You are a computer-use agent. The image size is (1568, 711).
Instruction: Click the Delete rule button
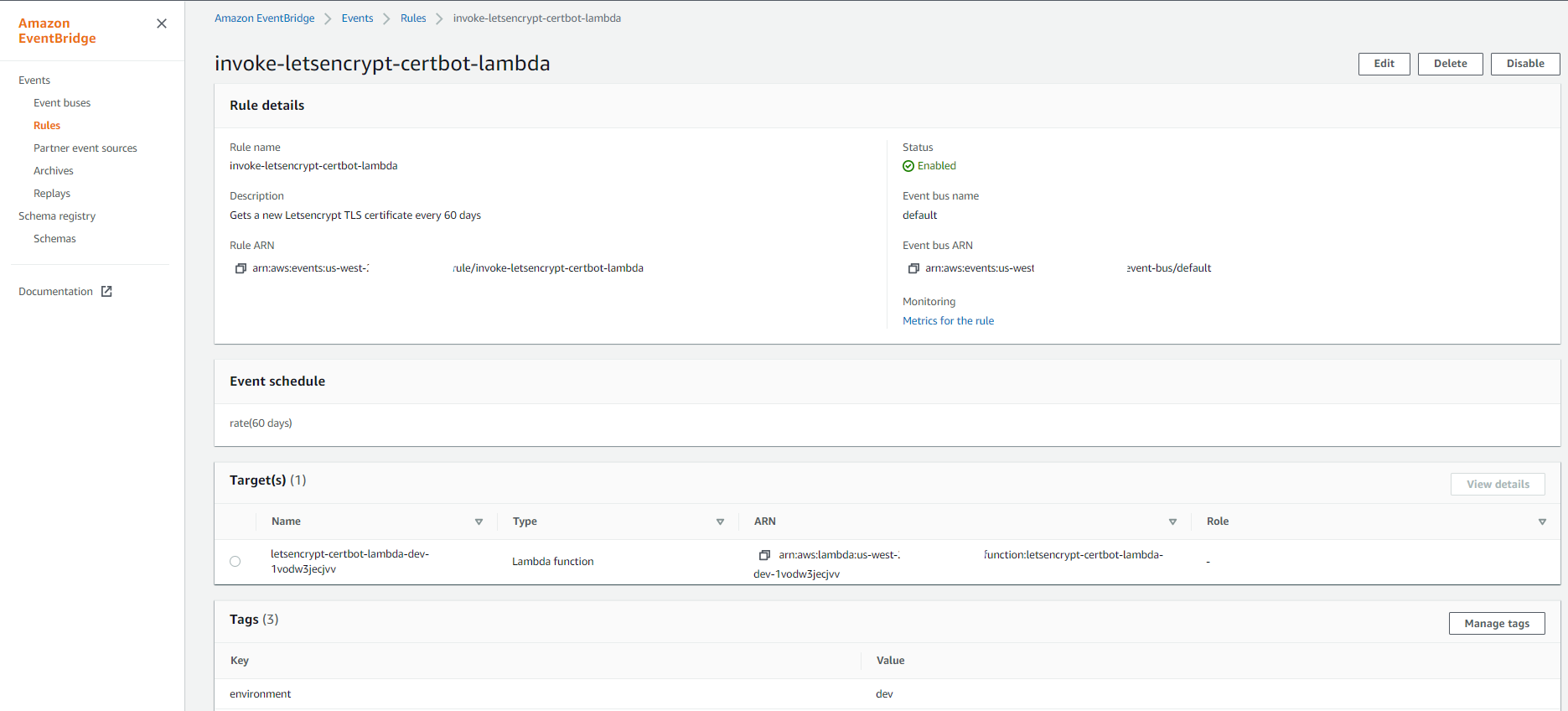(x=1451, y=64)
